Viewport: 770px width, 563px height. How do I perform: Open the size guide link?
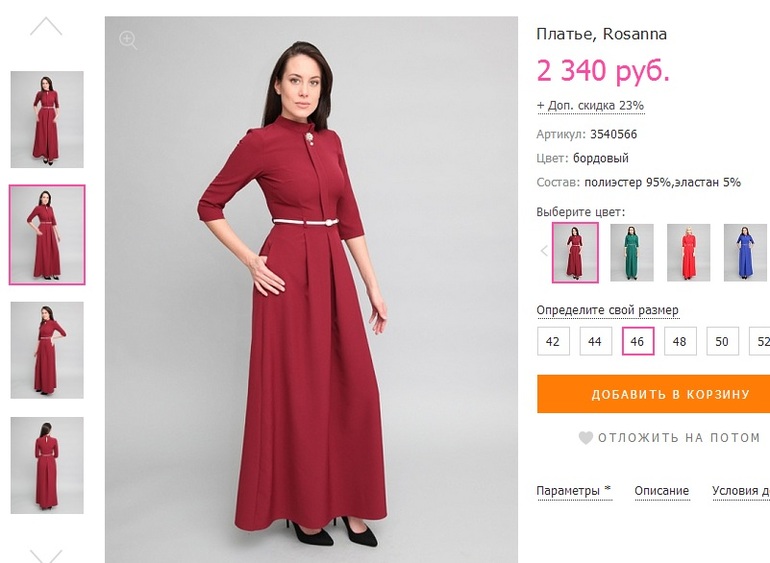(607, 310)
